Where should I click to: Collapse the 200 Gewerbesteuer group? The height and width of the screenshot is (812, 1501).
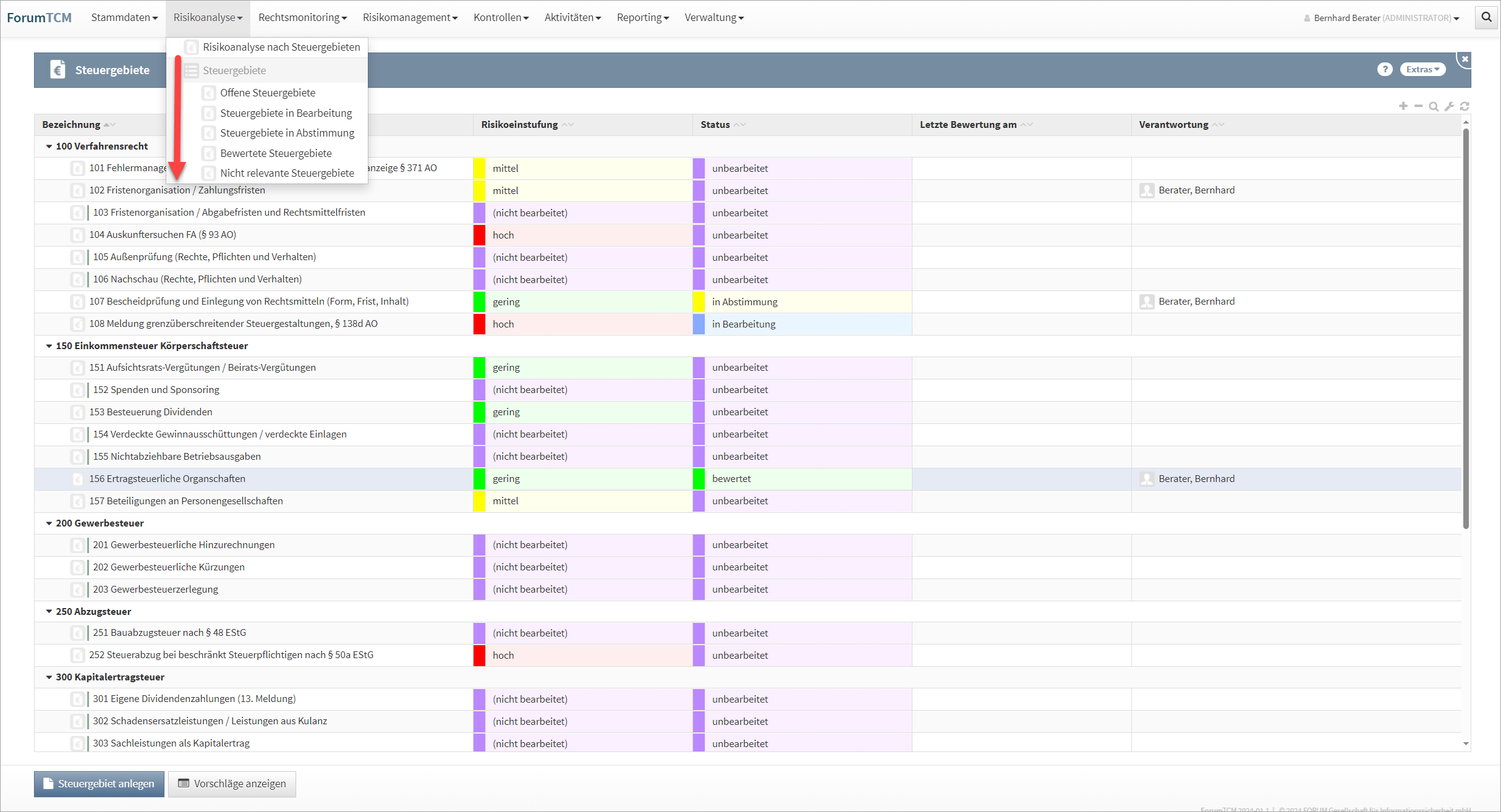pos(49,523)
